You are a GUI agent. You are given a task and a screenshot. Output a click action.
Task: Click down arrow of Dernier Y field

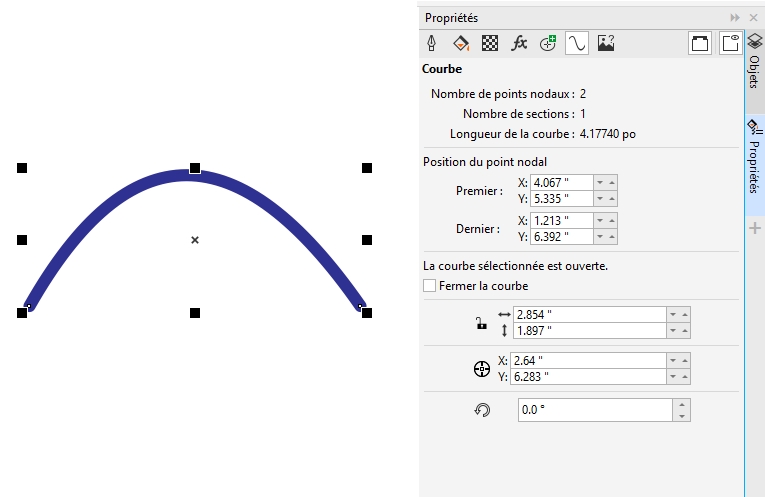pos(599,236)
